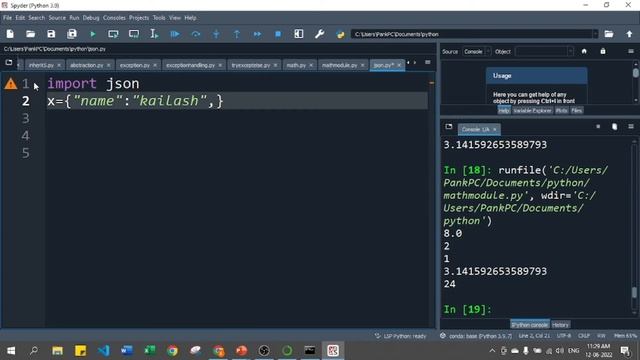The width and height of the screenshot is (640, 360).
Task: Close the math.py editor tab
Action: (x=311, y=65)
